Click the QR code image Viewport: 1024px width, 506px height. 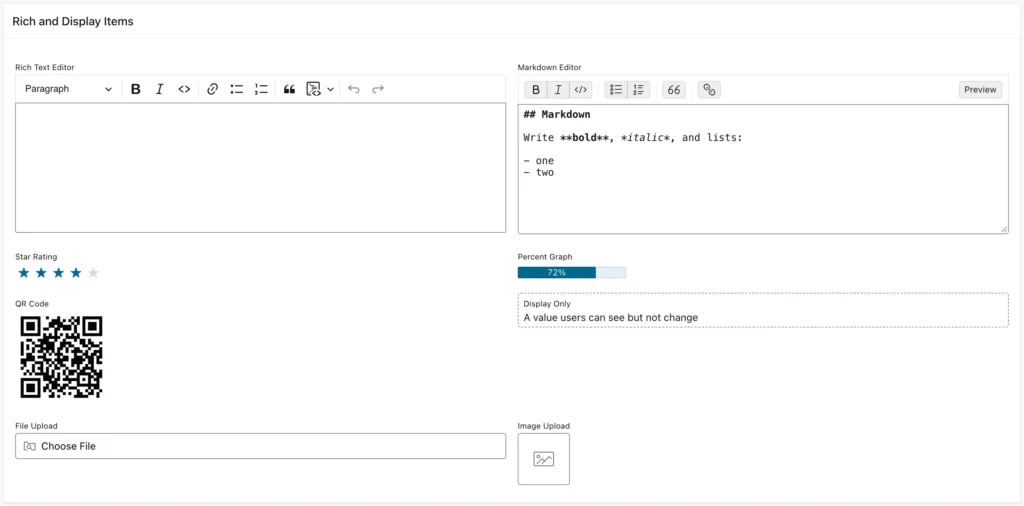(61, 356)
